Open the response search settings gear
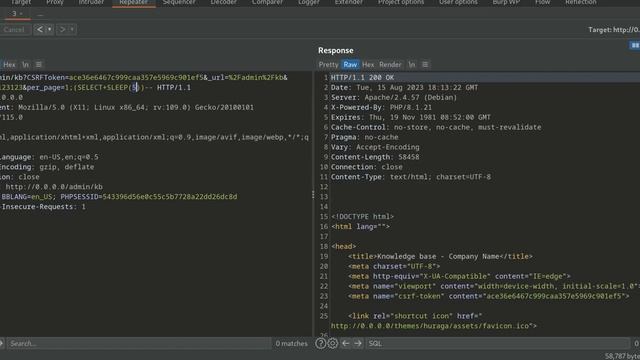The width and height of the screenshot is (640, 360). click(x=333, y=343)
